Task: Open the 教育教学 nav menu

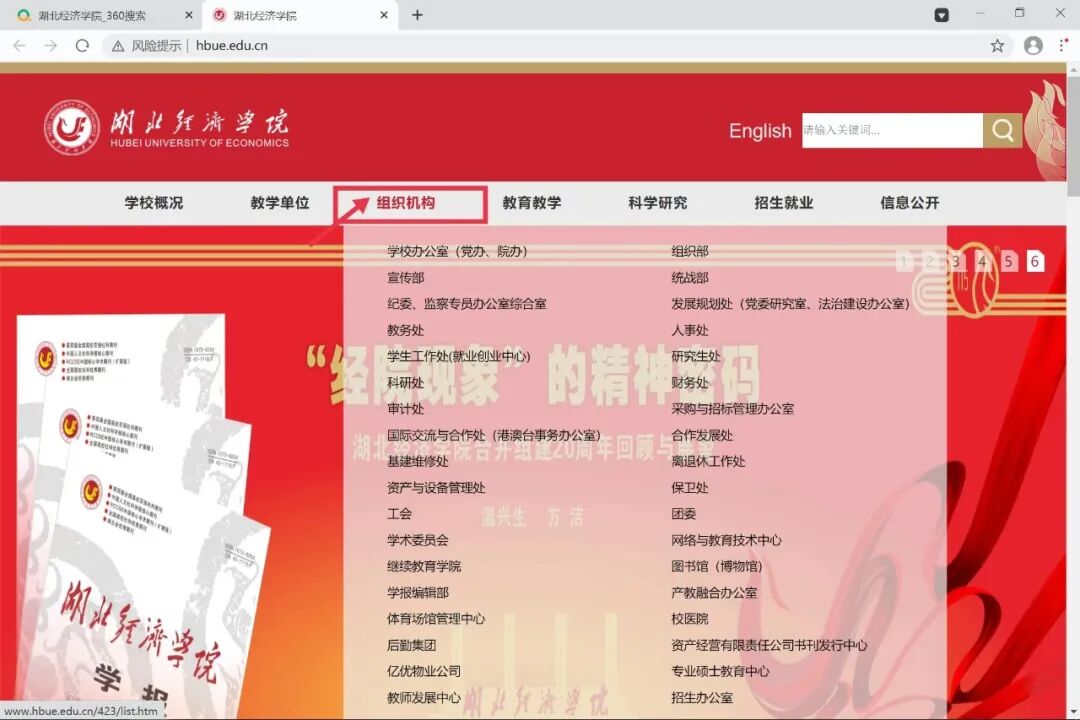Action: [x=532, y=203]
